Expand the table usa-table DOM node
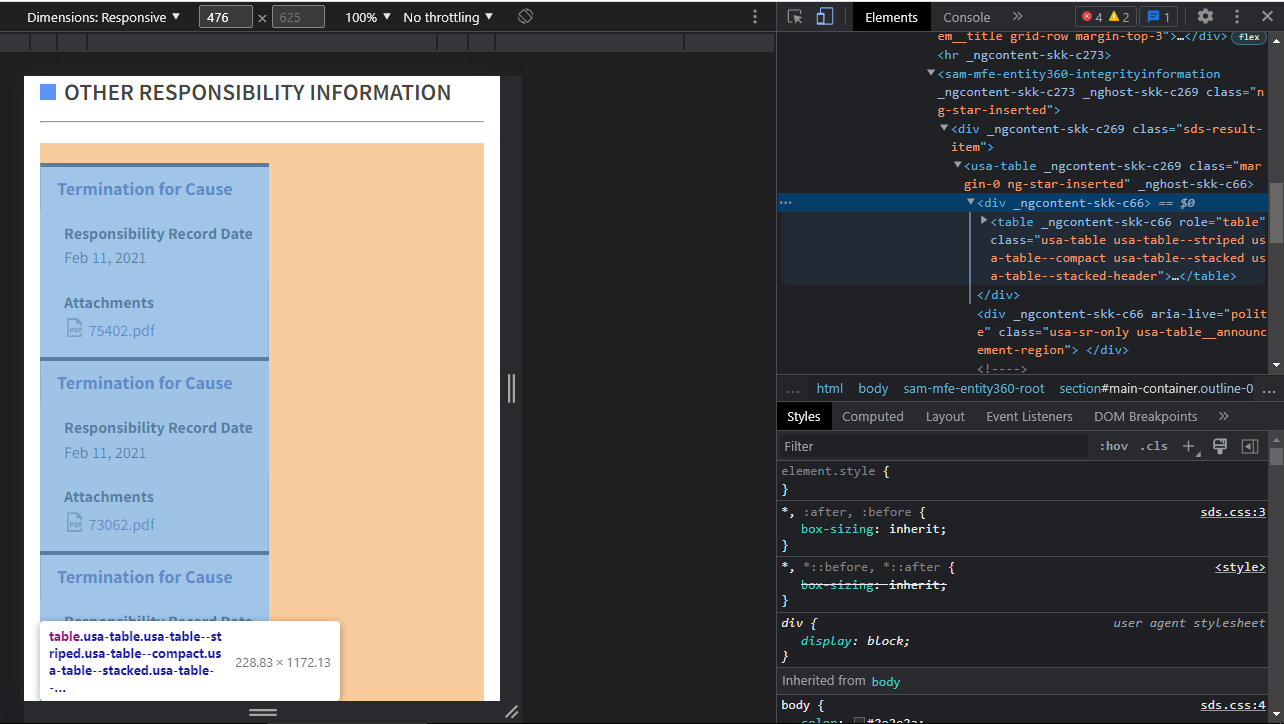 pos(985,221)
